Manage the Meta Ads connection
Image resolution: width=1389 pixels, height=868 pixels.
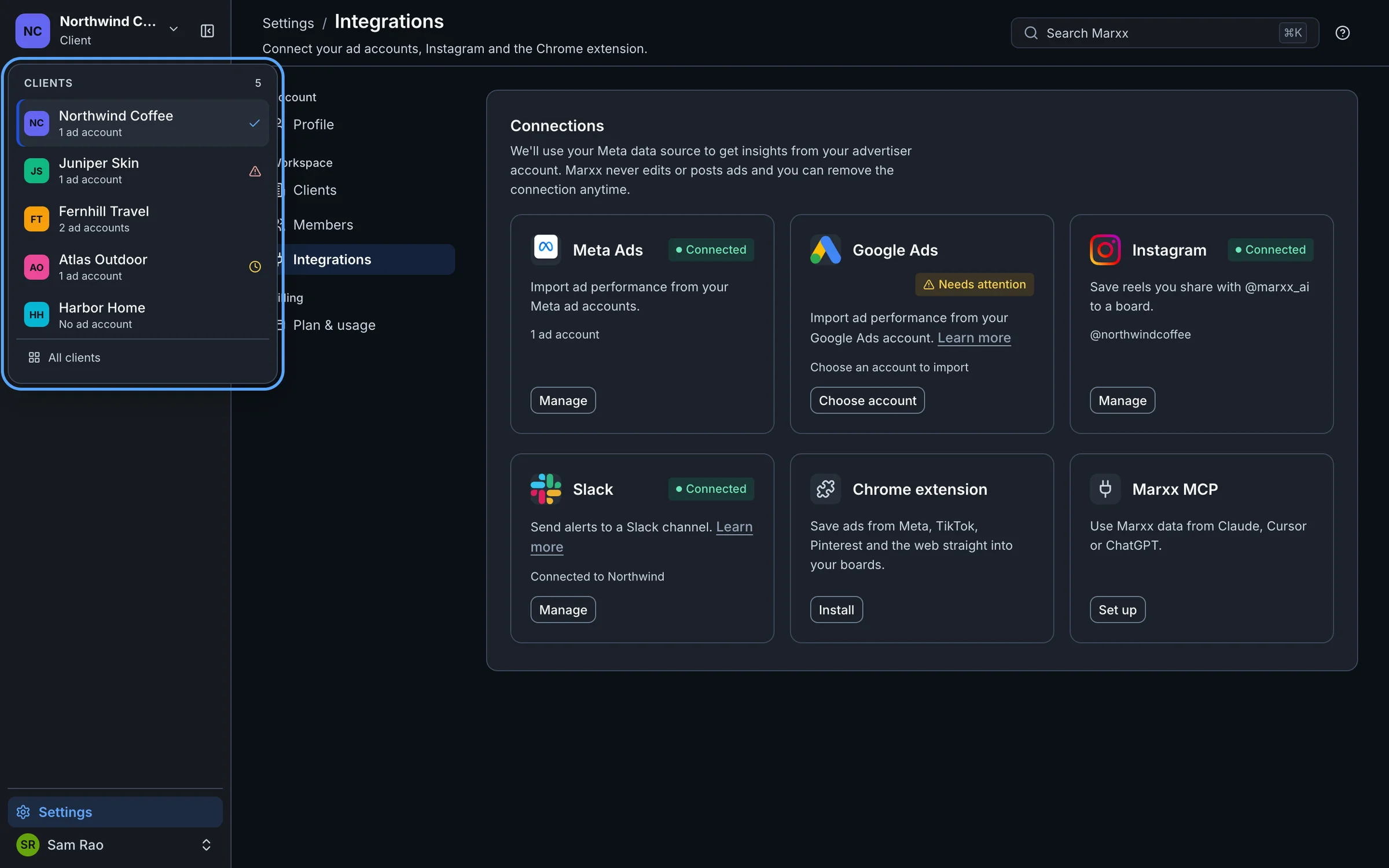click(563, 400)
